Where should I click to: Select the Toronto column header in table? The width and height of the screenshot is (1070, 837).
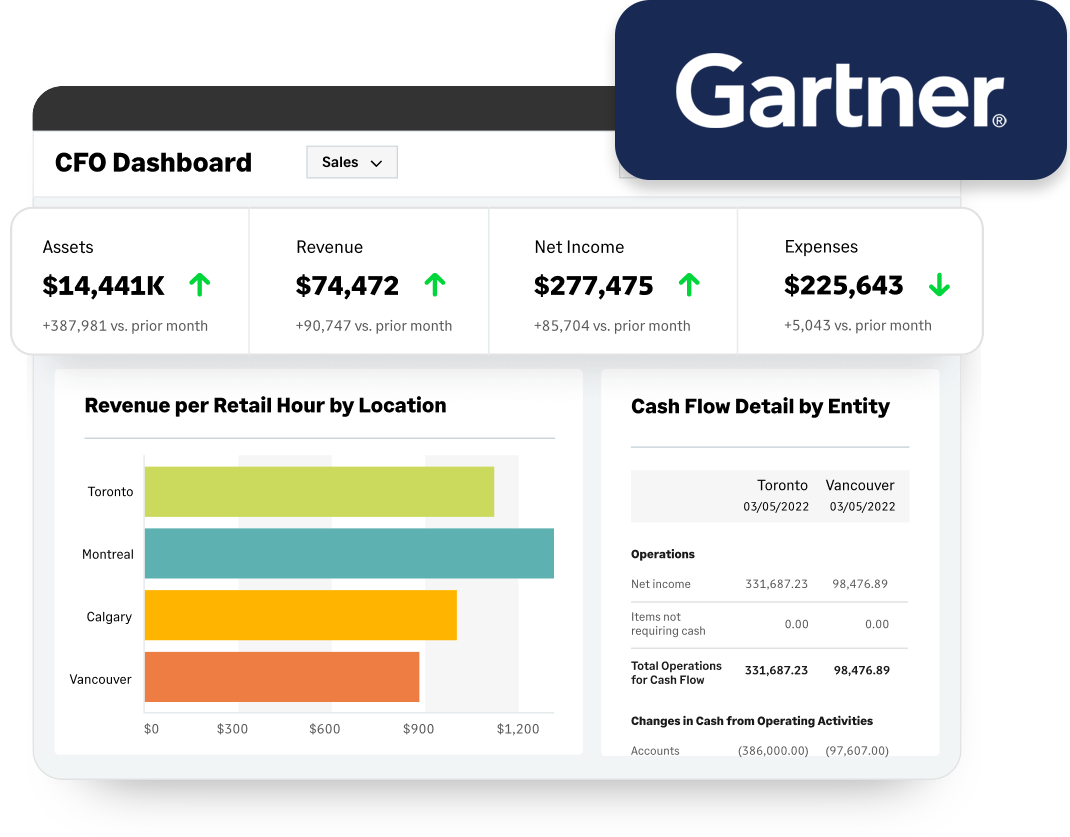pos(782,485)
